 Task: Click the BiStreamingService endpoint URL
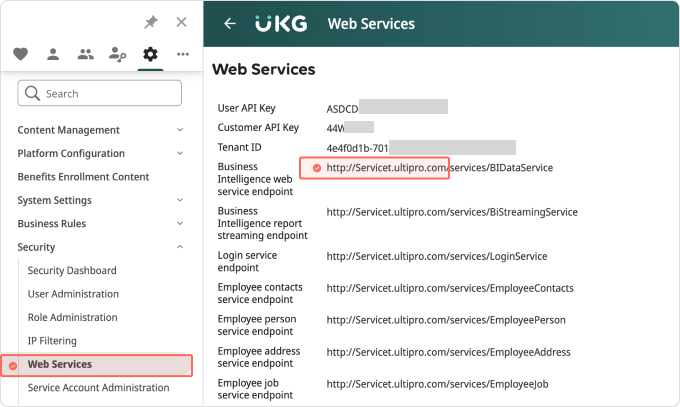pyautogui.click(x=452, y=212)
